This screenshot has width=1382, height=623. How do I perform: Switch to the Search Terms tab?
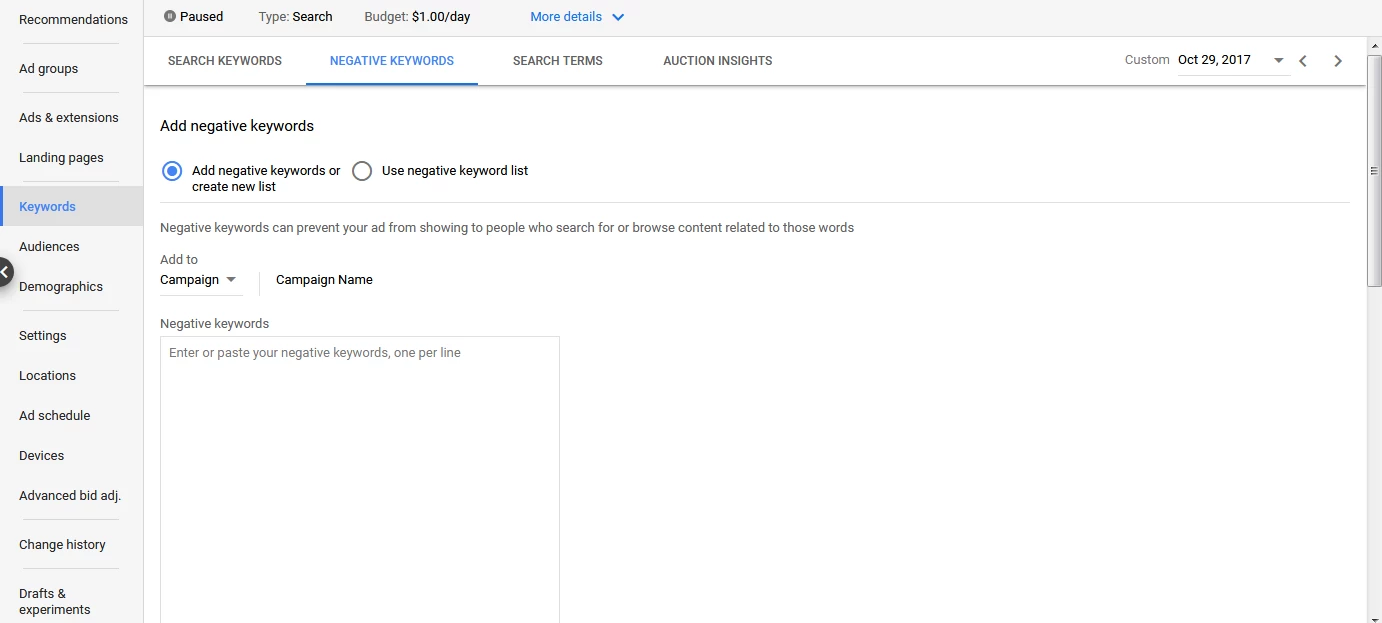coord(558,61)
